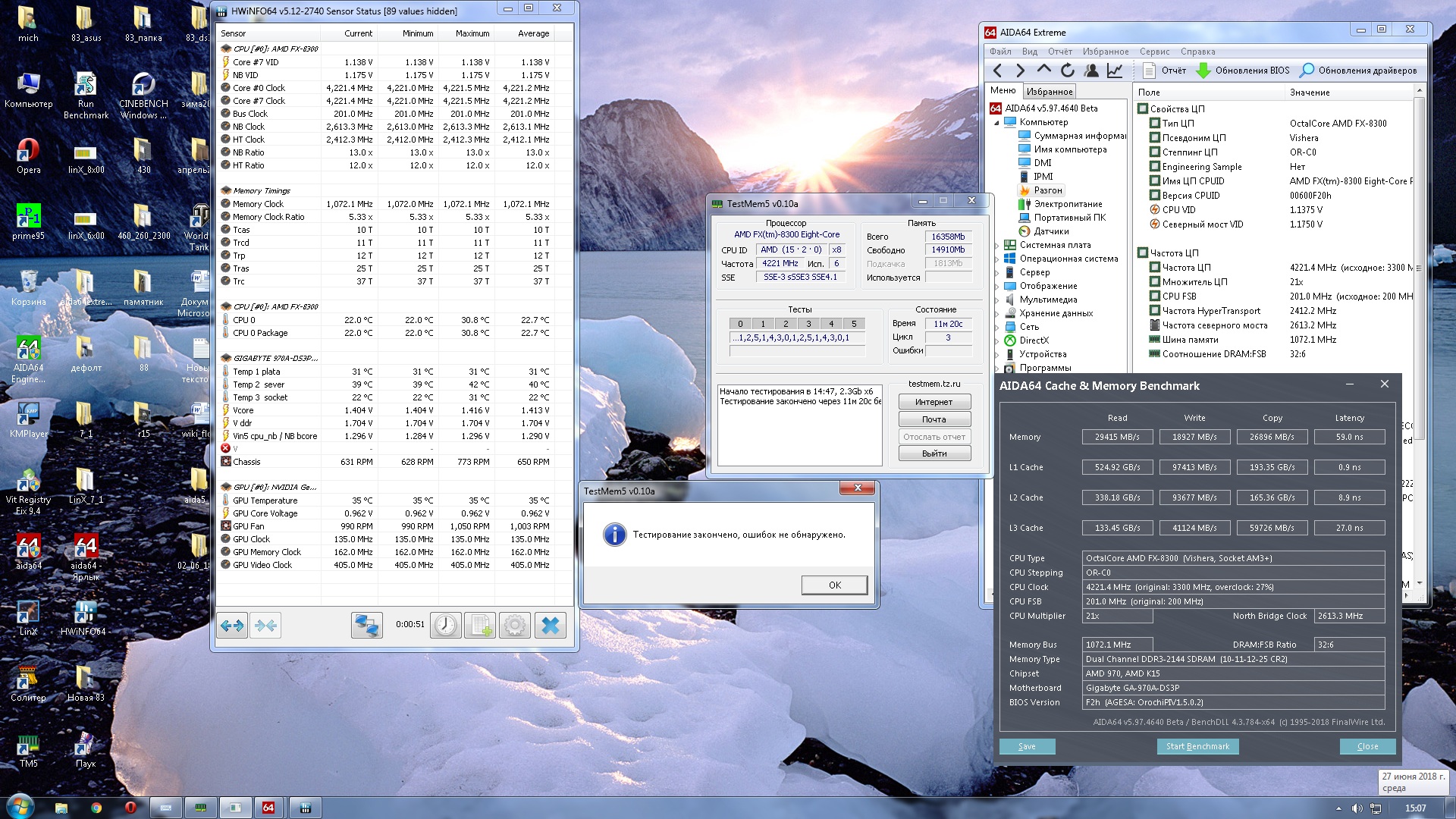Click Start Benchmark button
This screenshot has width=1456, height=819.
[1197, 746]
